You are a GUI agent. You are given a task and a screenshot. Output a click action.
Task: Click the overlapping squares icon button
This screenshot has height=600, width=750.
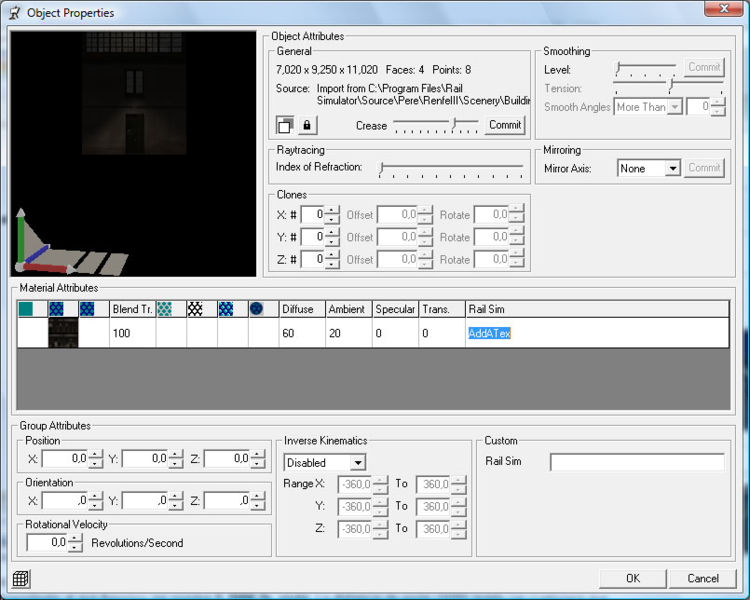point(286,125)
